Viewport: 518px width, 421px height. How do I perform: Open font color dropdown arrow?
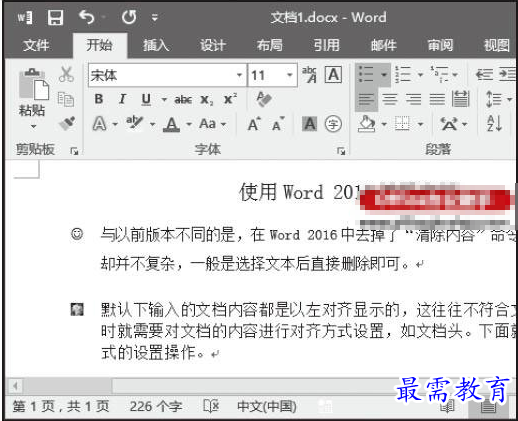[x=189, y=124]
